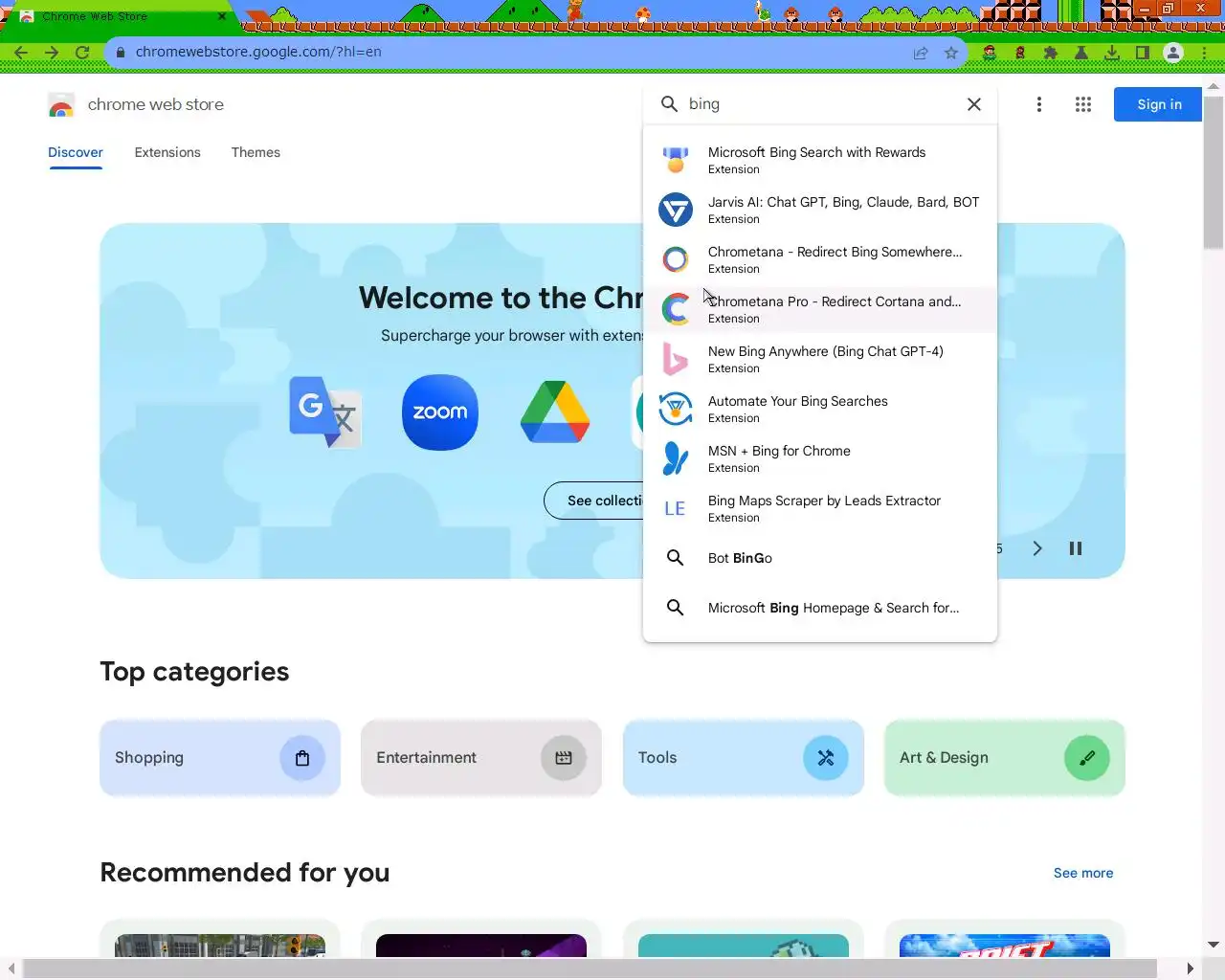Click the Chrome Web Store logo
Screen dimensions: 1225x980
tap(61, 105)
